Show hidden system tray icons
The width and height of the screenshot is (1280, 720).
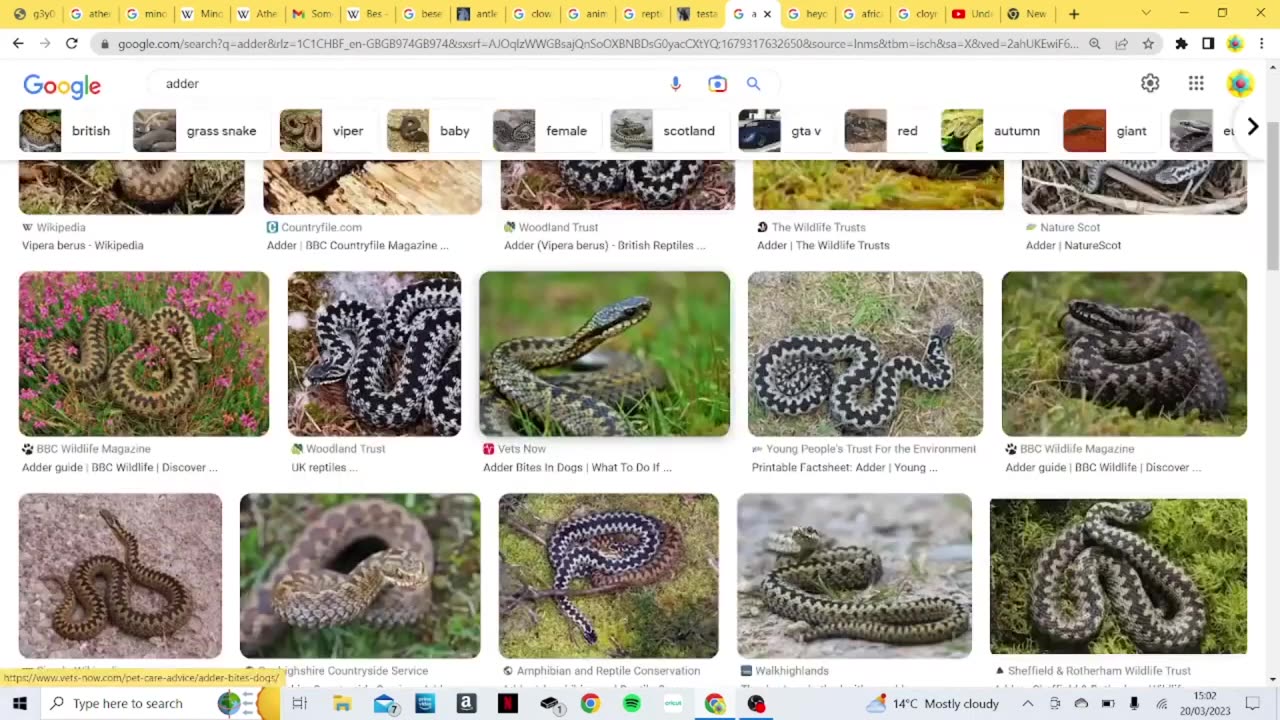coord(1027,704)
